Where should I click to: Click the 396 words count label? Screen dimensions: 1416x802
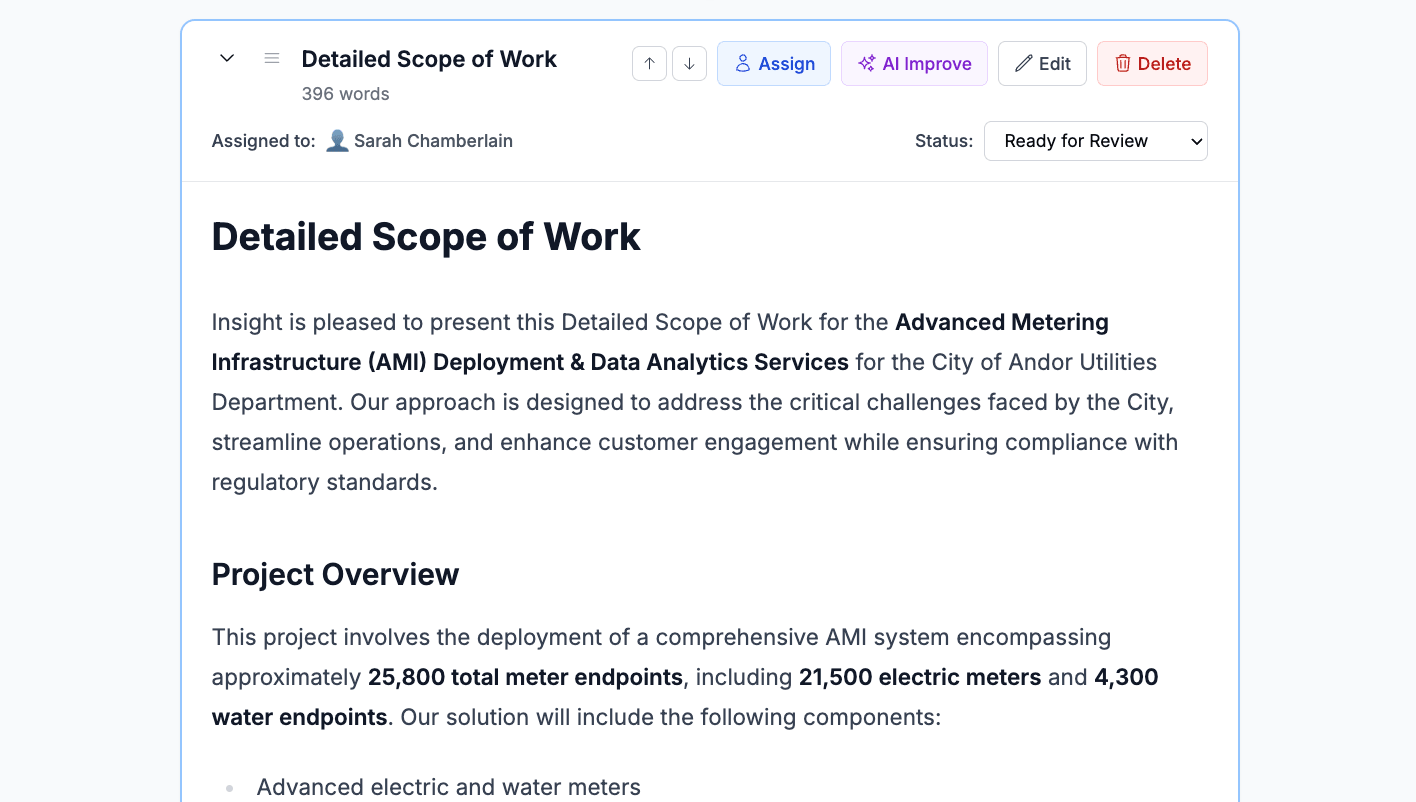pyautogui.click(x=345, y=93)
